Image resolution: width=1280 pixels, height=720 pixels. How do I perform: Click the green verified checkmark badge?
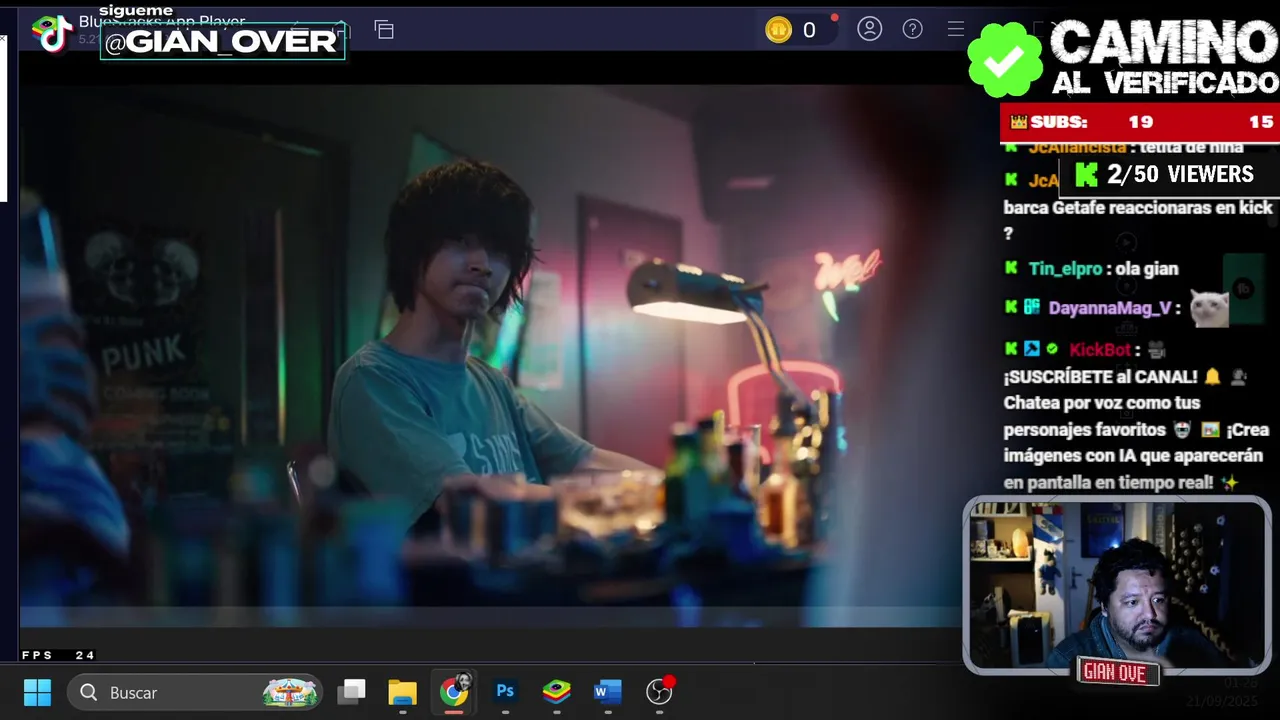coord(1005,60)
